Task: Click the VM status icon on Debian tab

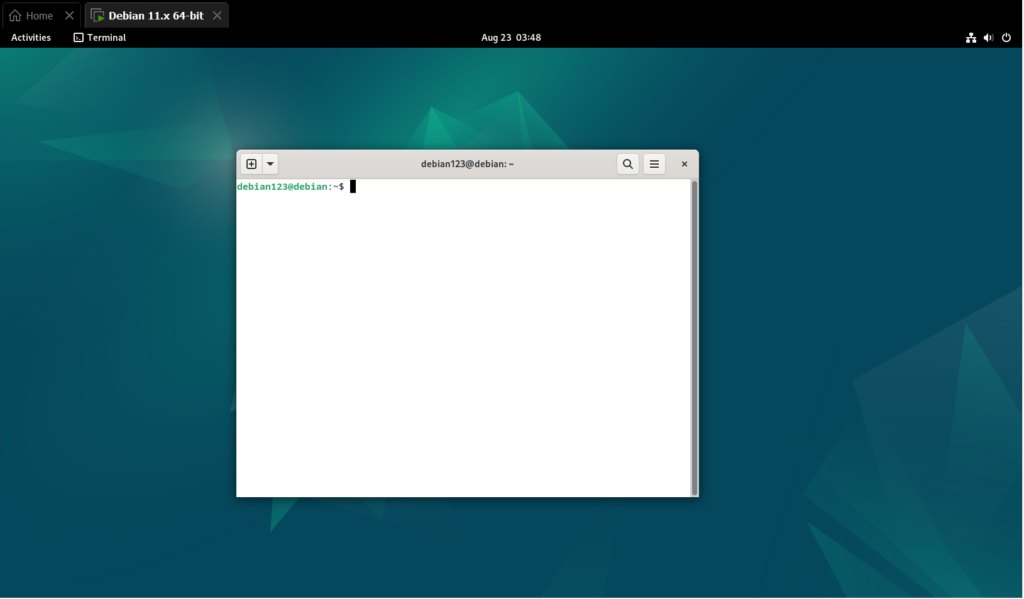Action: coord(97,15)
